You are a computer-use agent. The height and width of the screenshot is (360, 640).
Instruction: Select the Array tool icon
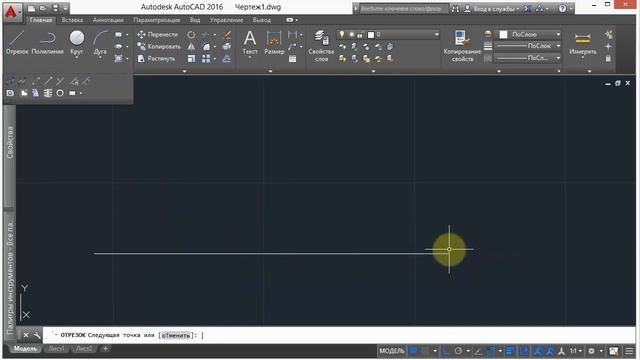point(206,59)
